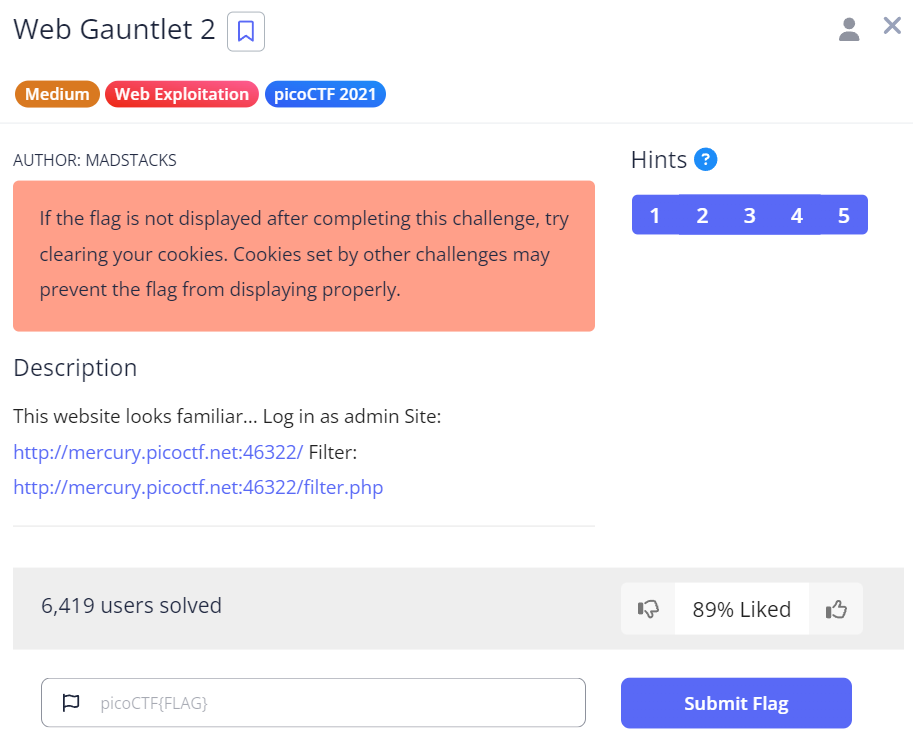Viewport: 913px width, 737px height.
Task: Reveal hint number 2
Action: (702, 215)
